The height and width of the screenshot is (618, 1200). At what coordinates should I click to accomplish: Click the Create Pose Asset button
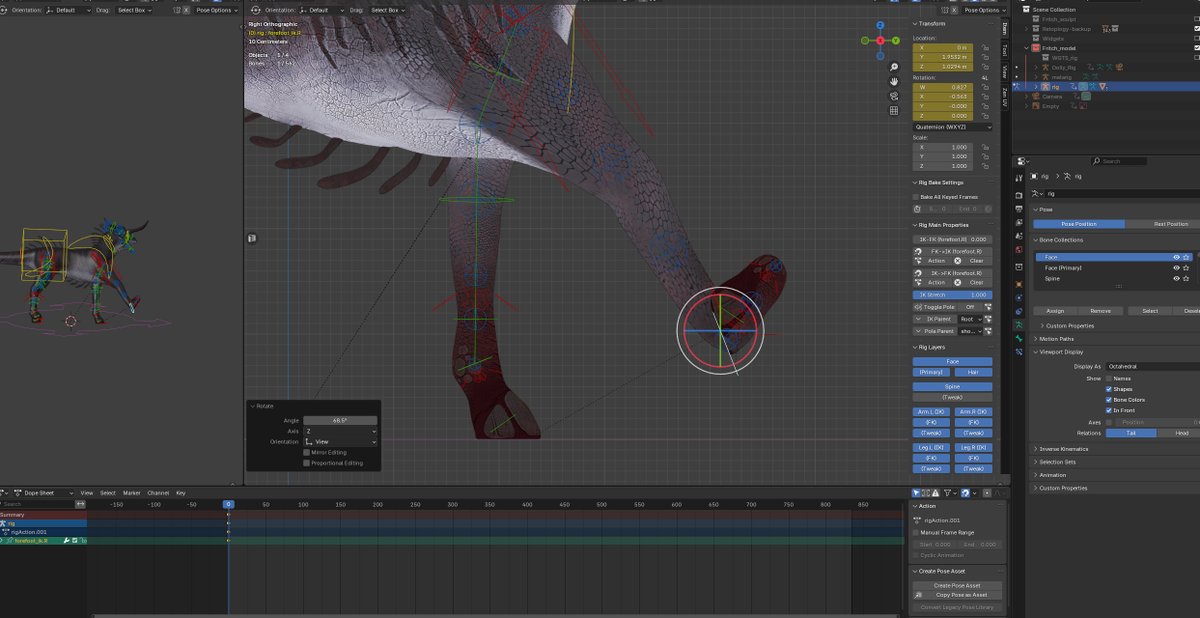tap(956, 585)
